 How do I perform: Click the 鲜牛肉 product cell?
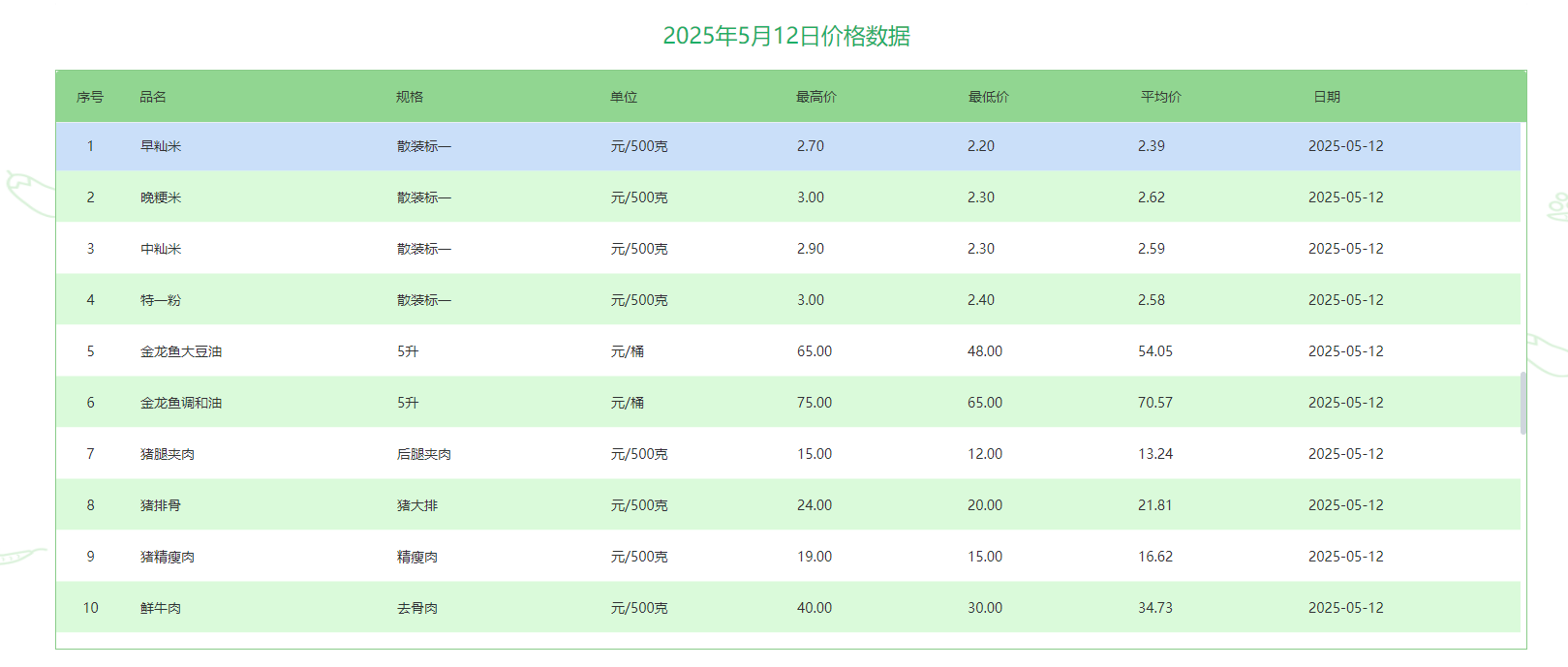point(161,608)
